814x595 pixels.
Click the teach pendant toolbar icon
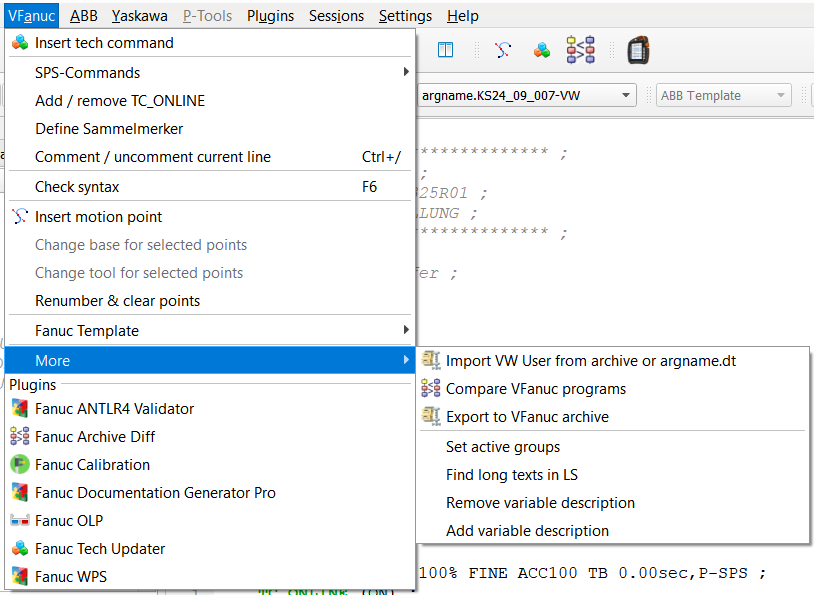tap(639, 50)
